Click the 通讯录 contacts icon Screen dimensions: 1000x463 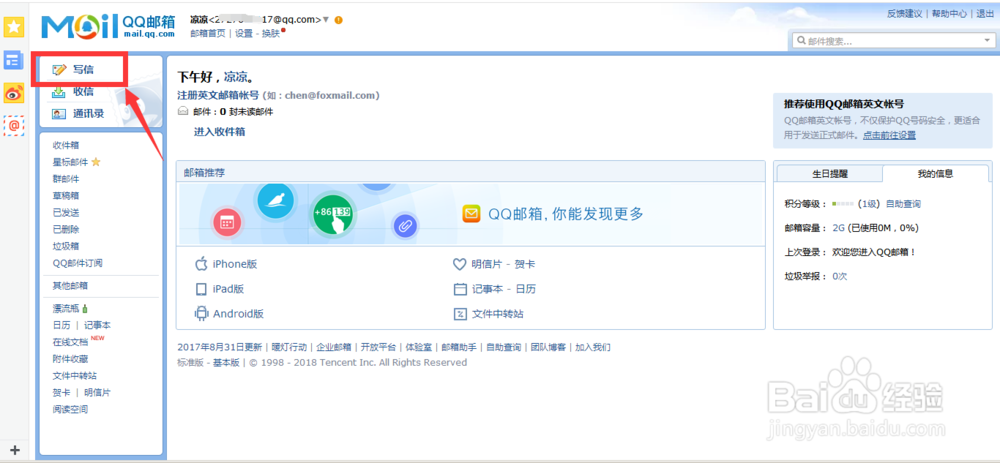(58, 114)
